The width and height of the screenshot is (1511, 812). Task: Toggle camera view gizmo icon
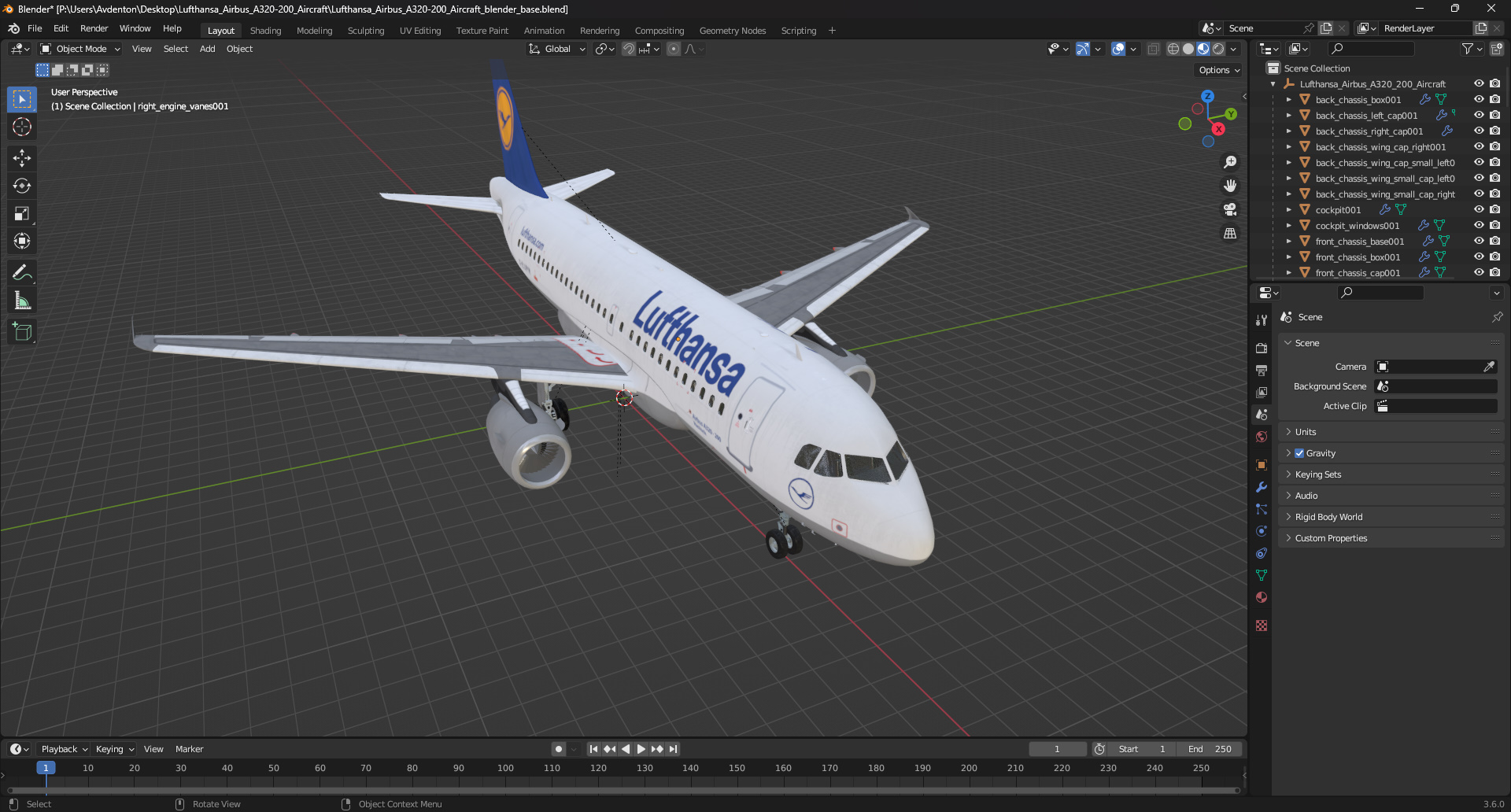click(x=1230, y=209)
